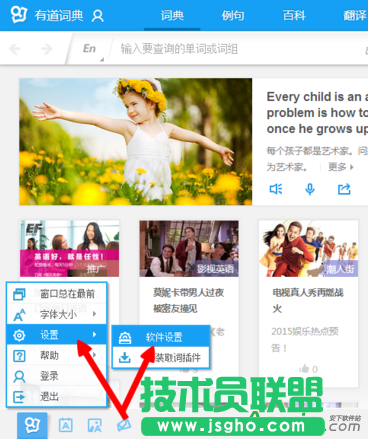Click the download icon for word-capture plugin
Viewport: 368px width, 442px height.
coord(125,358)
